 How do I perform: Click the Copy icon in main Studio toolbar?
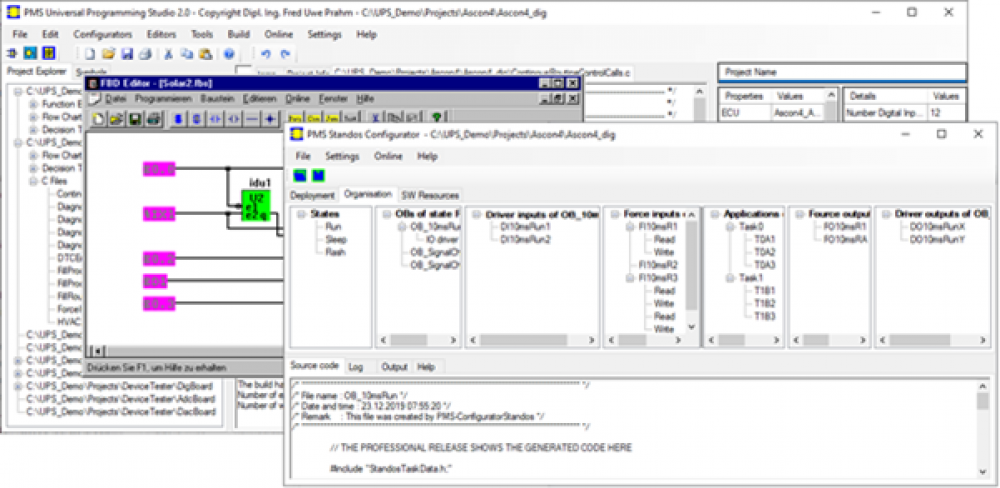click(187, 53)
